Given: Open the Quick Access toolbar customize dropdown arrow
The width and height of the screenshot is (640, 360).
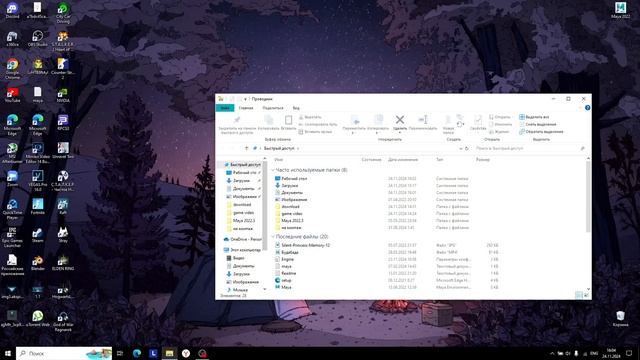Looking at the screenshot, I should click(x=245, y=99).
